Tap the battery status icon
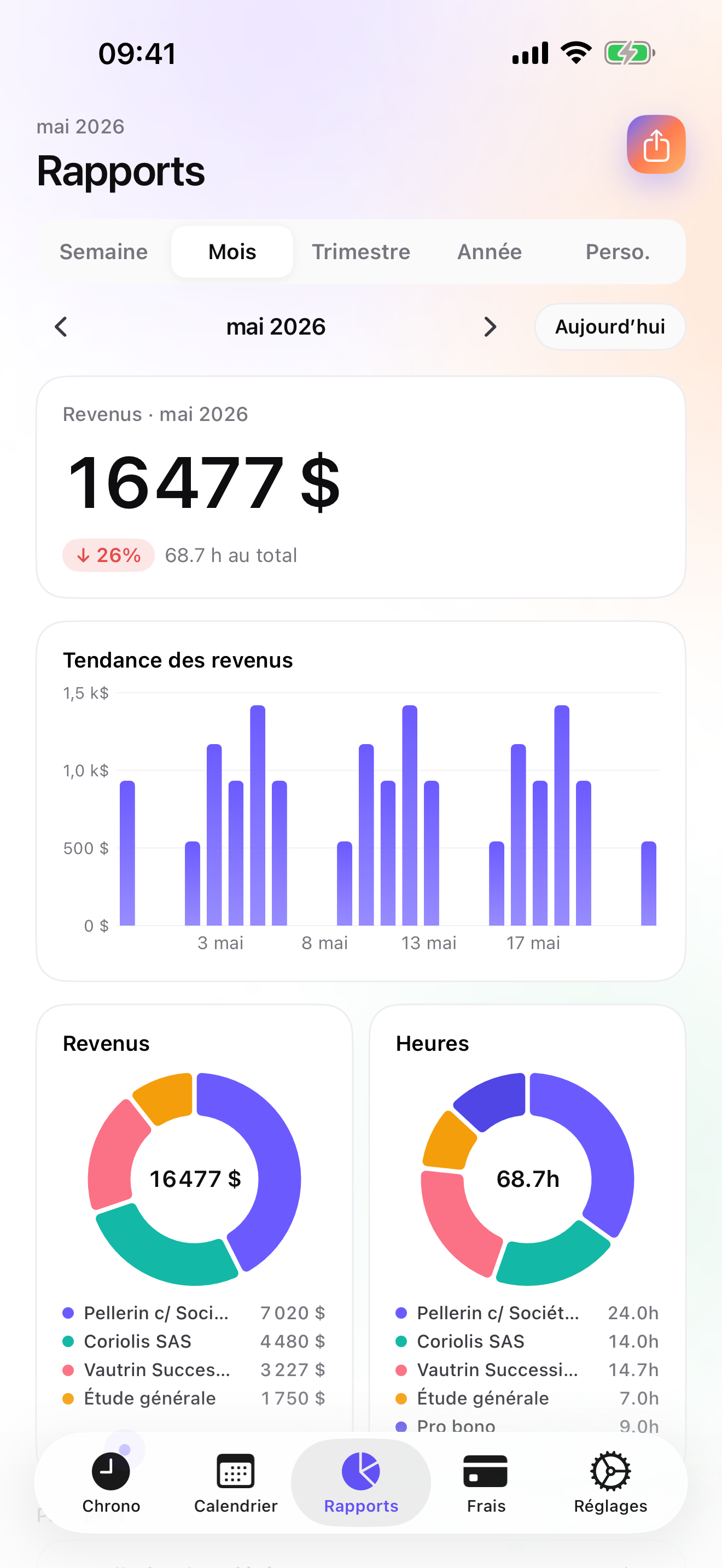Viewport: 722px width, 1568px height. (630, 53)
